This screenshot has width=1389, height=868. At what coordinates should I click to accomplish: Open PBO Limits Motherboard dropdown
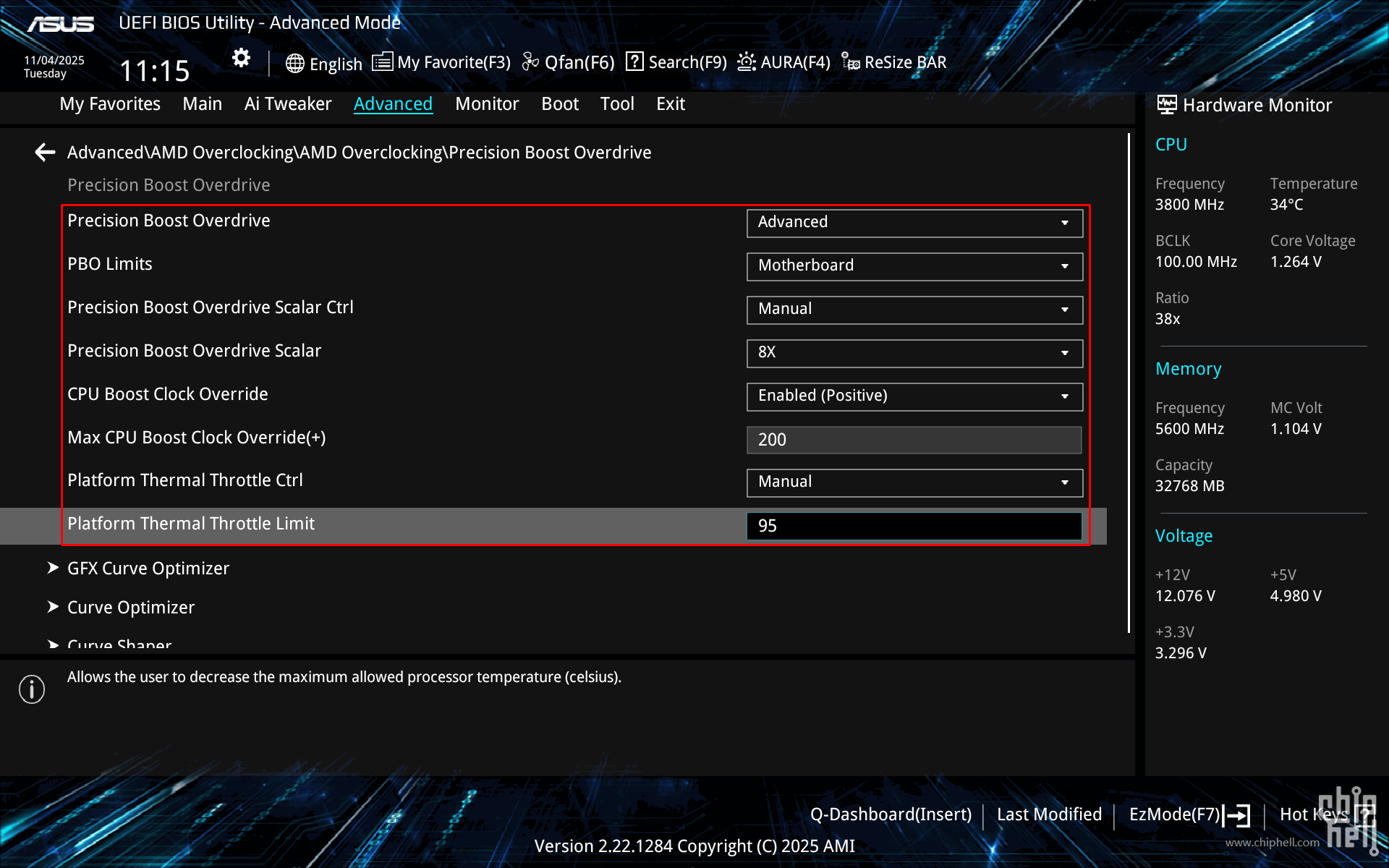[914, 266]
